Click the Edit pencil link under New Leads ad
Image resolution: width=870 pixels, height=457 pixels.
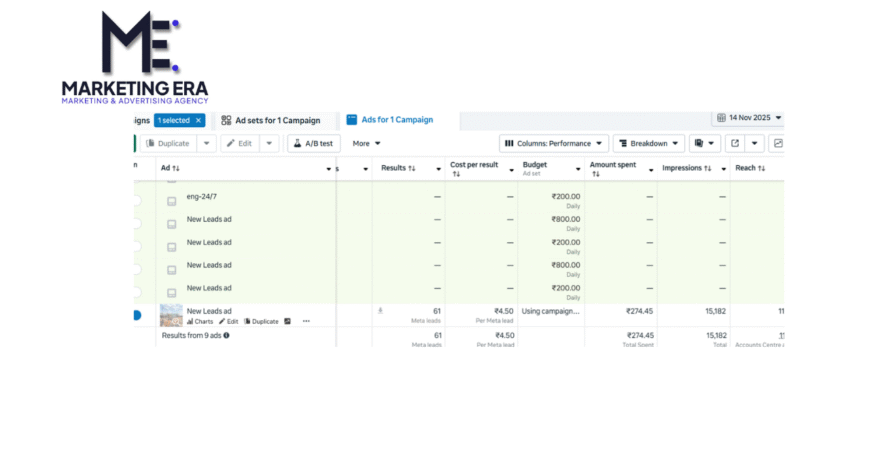pyautogui.click(x=229, y=321)
